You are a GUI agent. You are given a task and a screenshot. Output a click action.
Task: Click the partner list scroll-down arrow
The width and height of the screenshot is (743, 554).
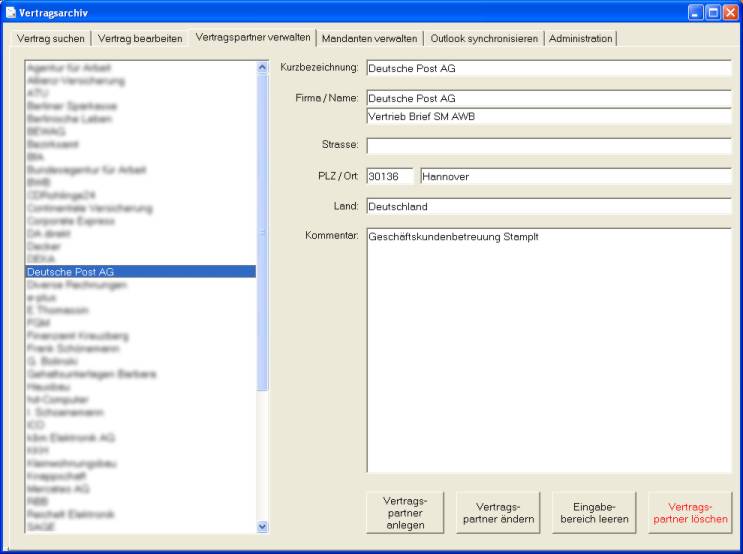[x=263, y=526]
